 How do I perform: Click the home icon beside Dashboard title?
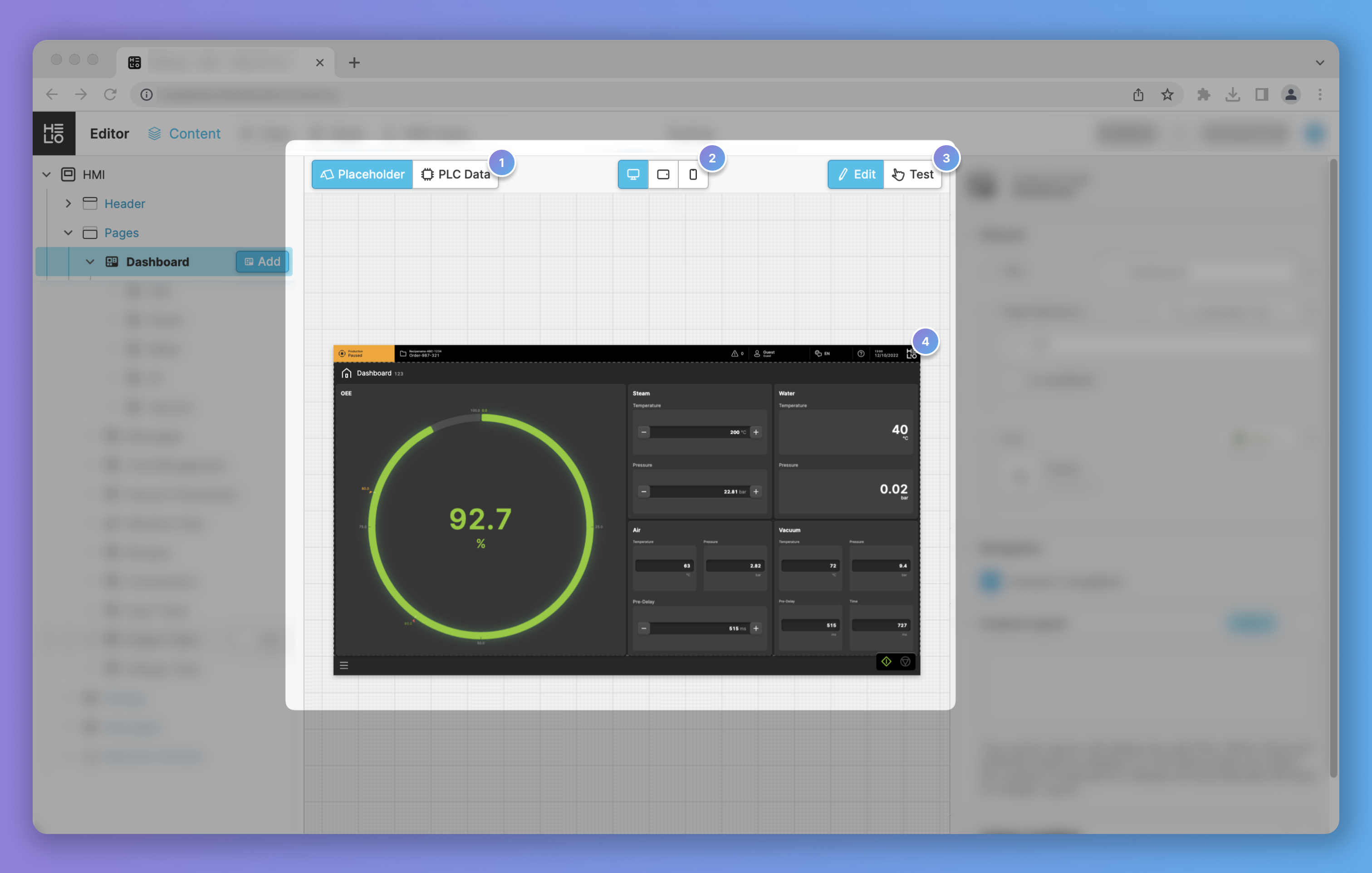pos(347,373)
